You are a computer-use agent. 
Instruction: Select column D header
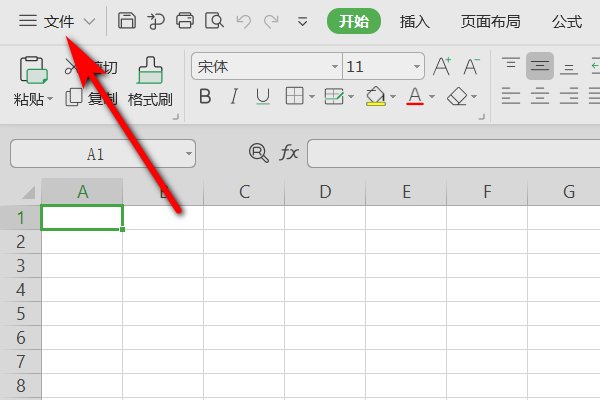point(325,192)
